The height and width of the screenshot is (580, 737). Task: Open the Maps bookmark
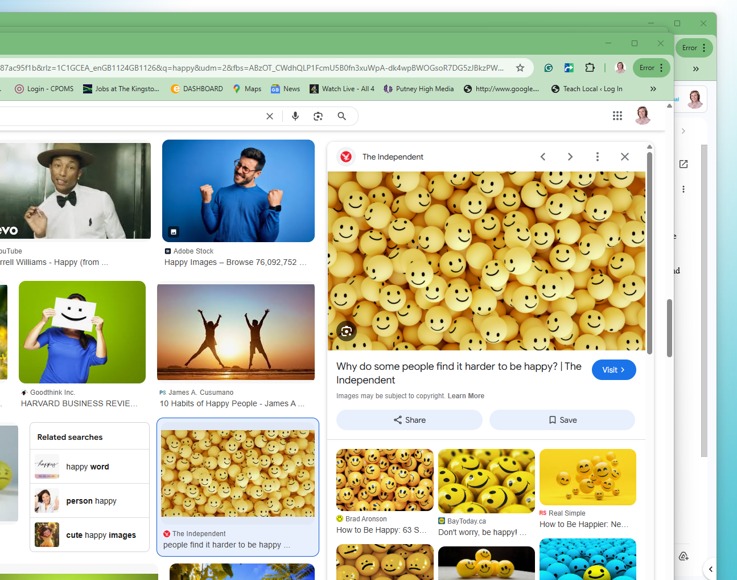point(246,89)
